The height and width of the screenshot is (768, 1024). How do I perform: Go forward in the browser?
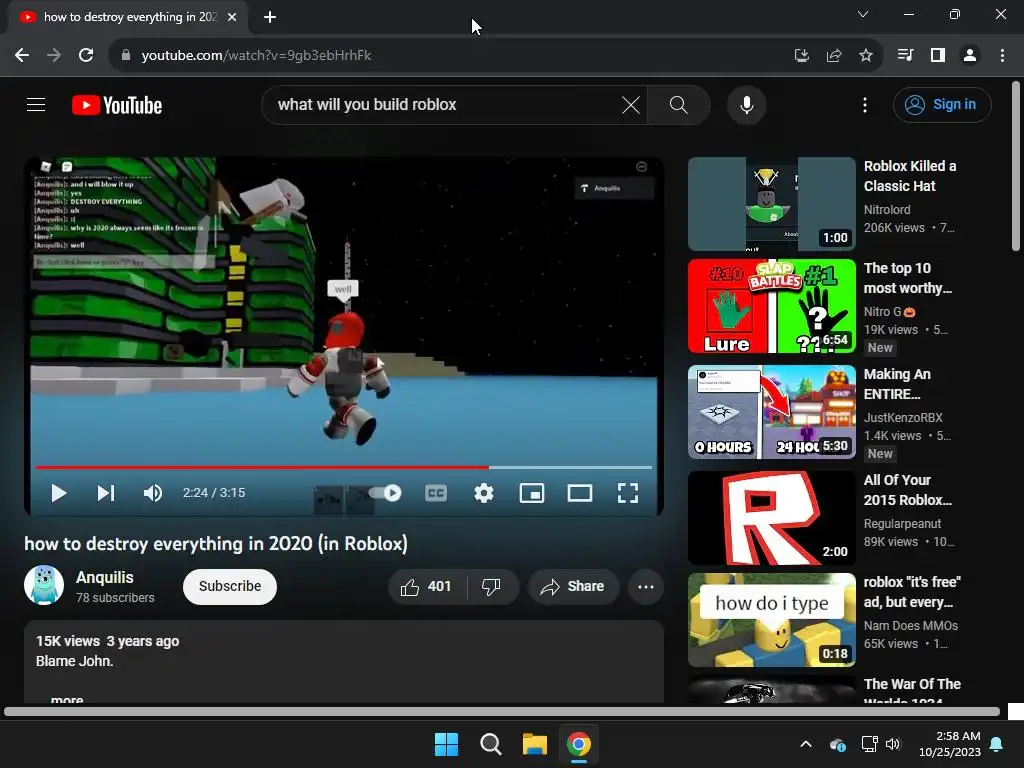coord(54,56)
